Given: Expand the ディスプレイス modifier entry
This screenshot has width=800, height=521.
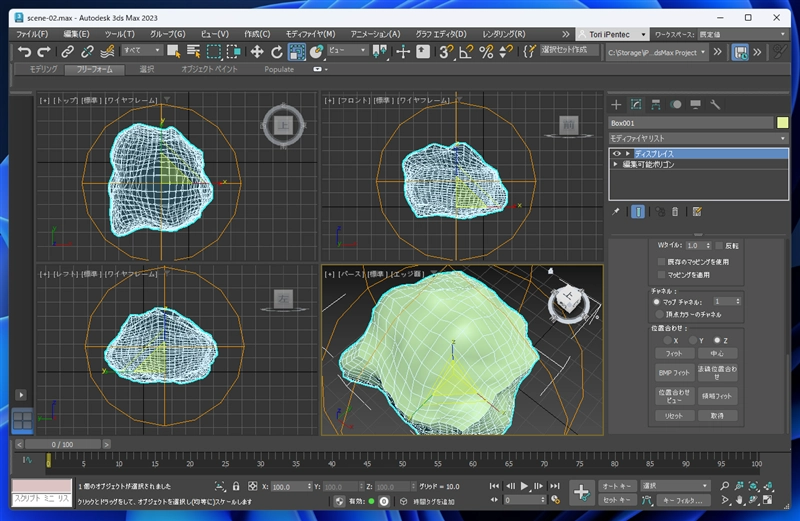Looking at the screenshot, I should click(628, 154).
